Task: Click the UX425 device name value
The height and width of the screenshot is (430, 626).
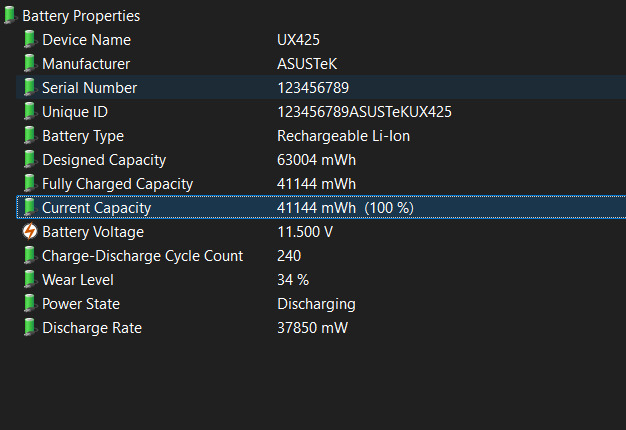Action: coord(297,40)
